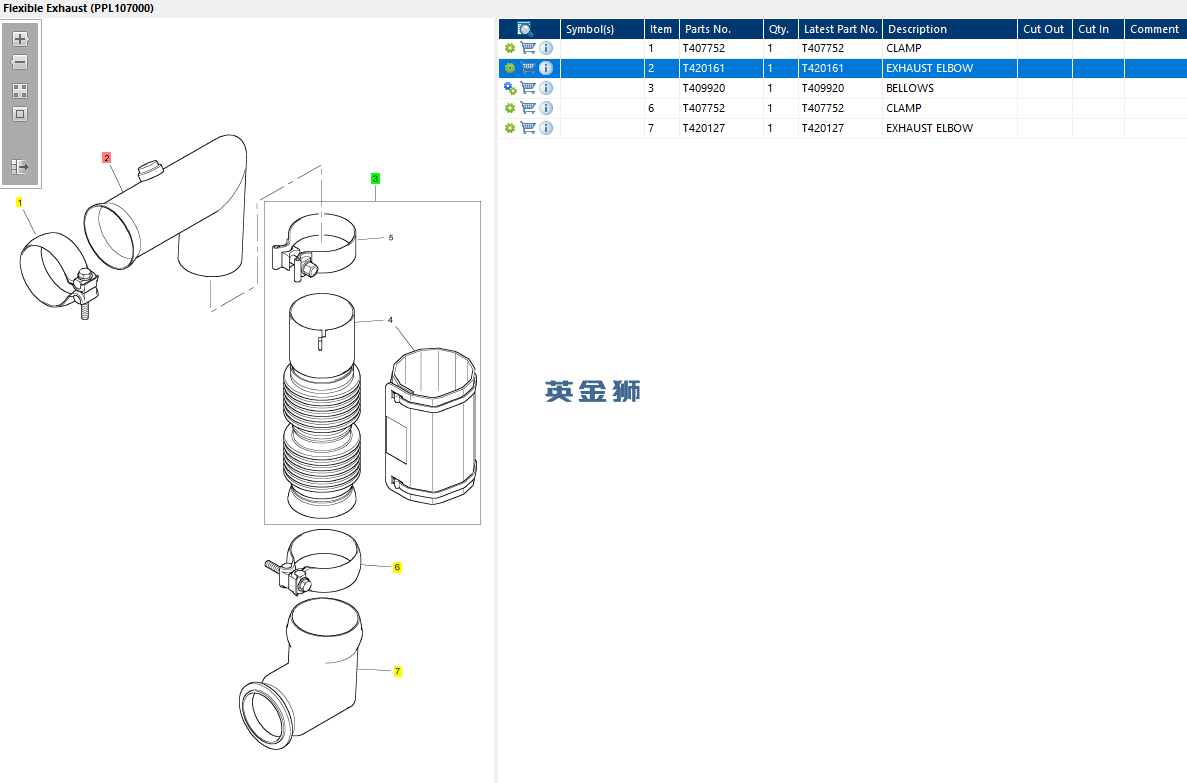Select green callout 3 above the bellows box
This screenshot has width=1187, height=783.
[375, 179]
